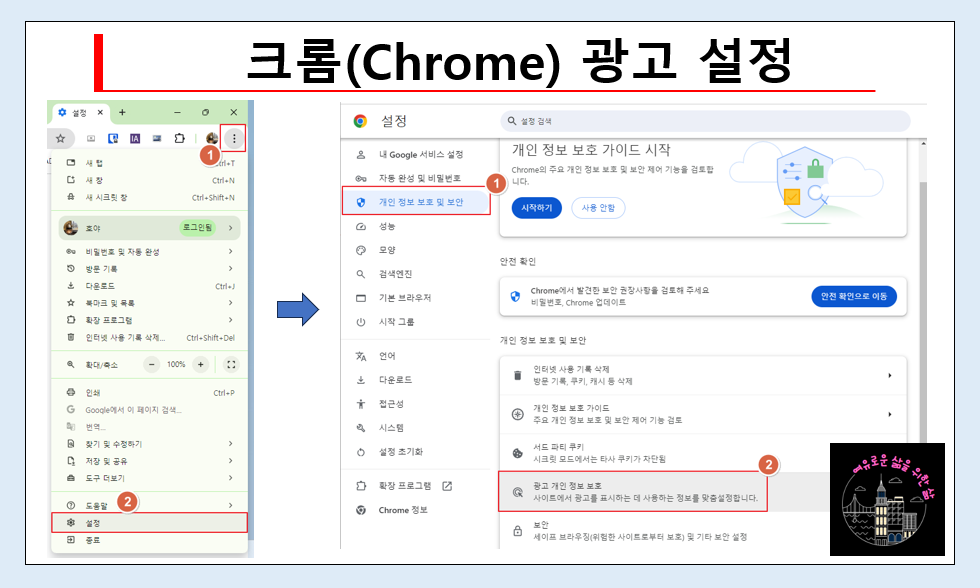The height and width of the screenshot is (588, 980).
Task: Click the cookie icon on 서드 파티 쿠키 row
Action: pyautogui.click(x=518, y=453)
